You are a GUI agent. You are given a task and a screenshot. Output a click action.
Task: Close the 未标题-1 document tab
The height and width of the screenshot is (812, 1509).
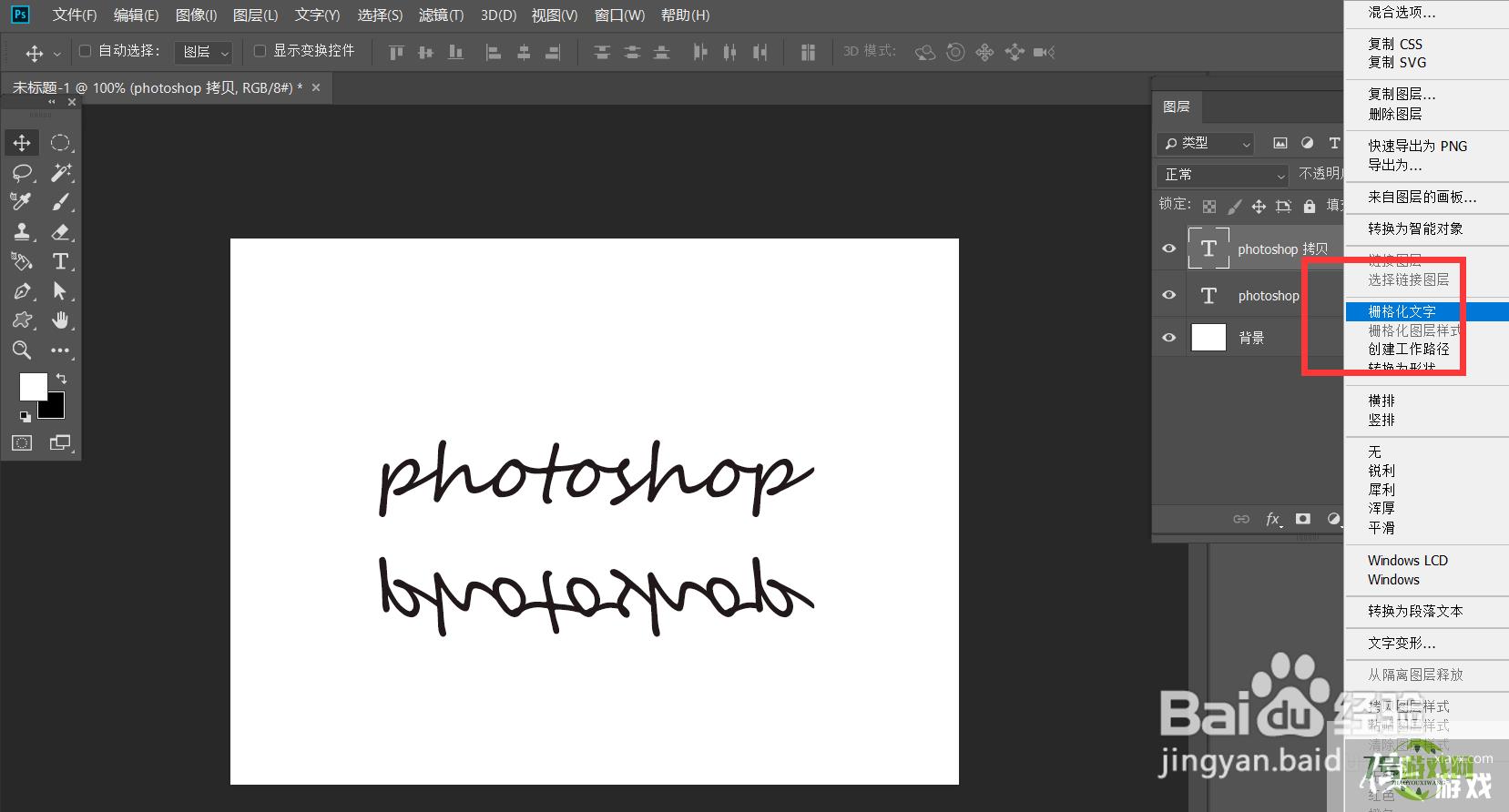pos(316,87)
